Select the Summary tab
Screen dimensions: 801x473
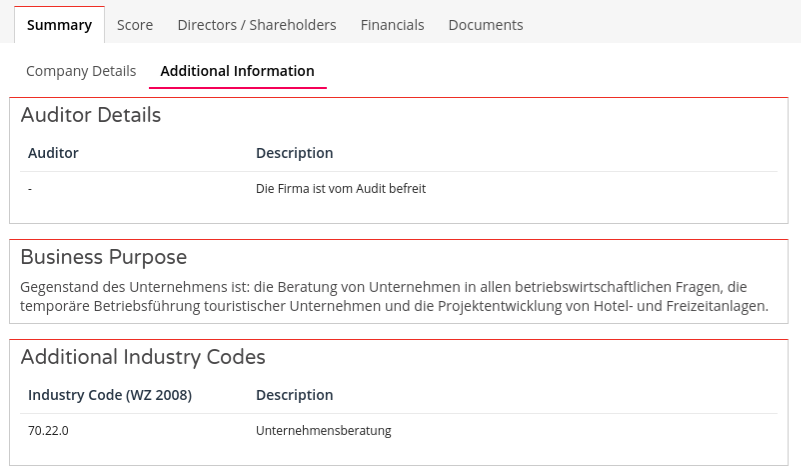[59, 25]
